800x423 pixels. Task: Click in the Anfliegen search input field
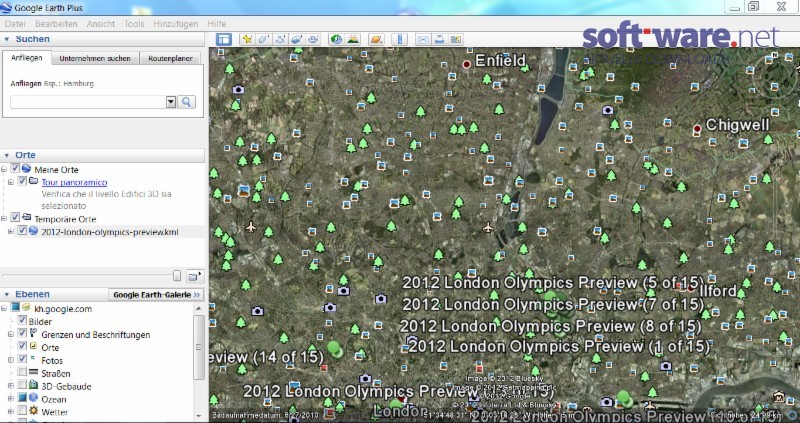coord(88,102)
